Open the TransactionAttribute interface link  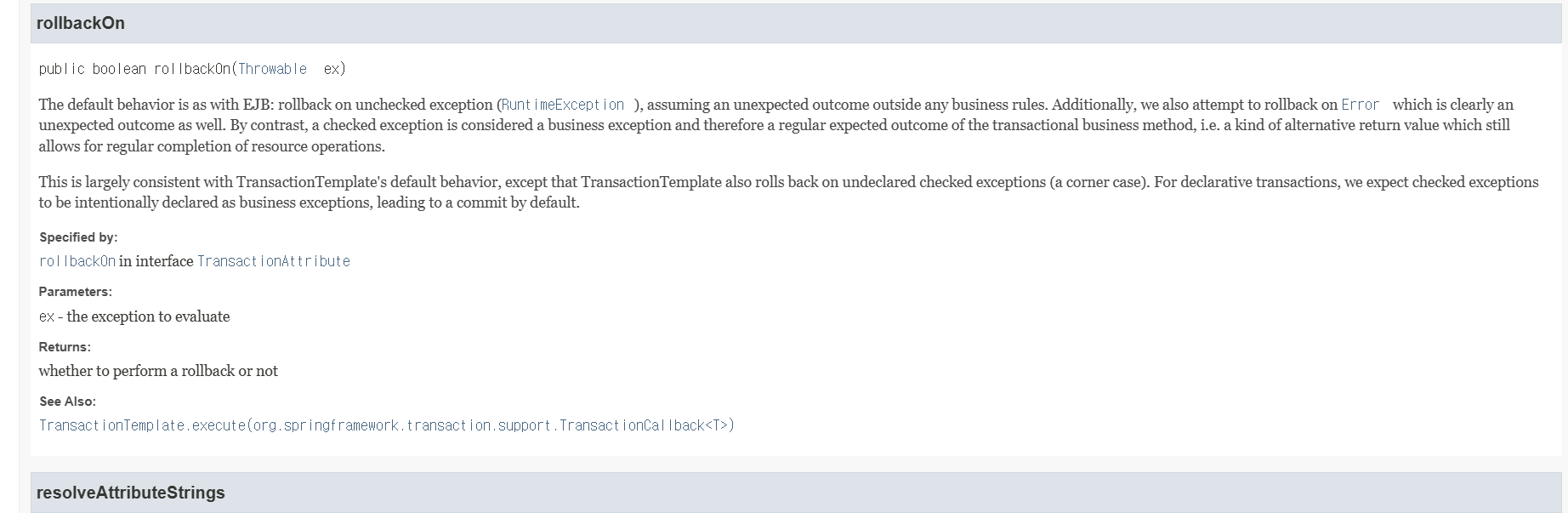(274, 261)
